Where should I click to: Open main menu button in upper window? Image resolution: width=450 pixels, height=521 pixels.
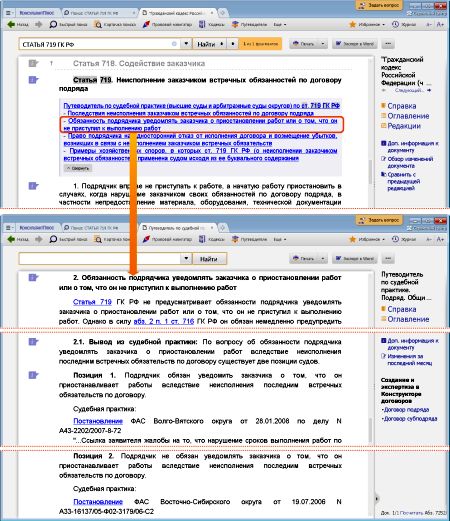pyautogui.click(x=9, y=13)
